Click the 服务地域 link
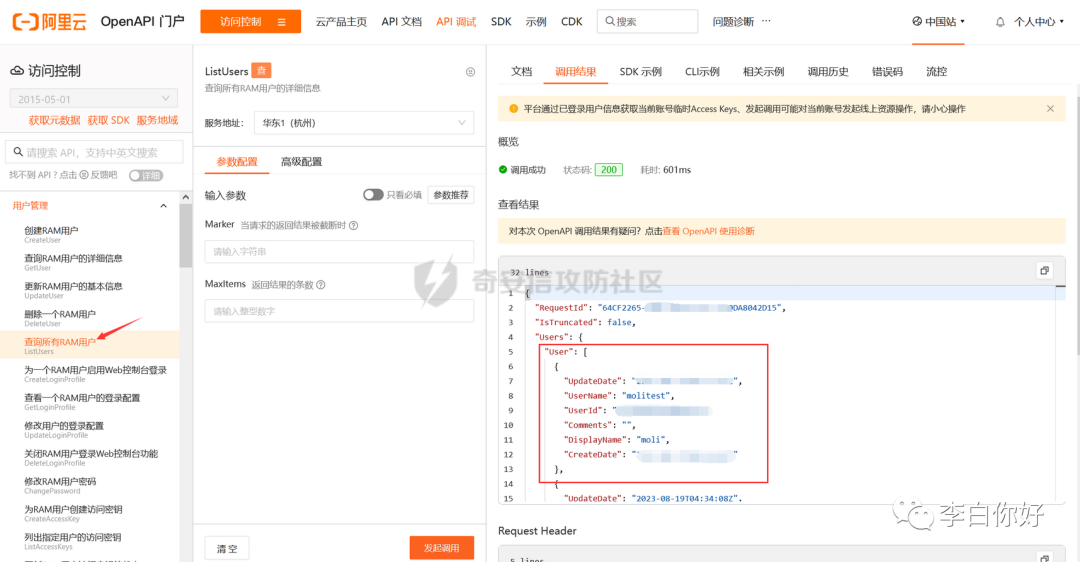 pos(157,120)
